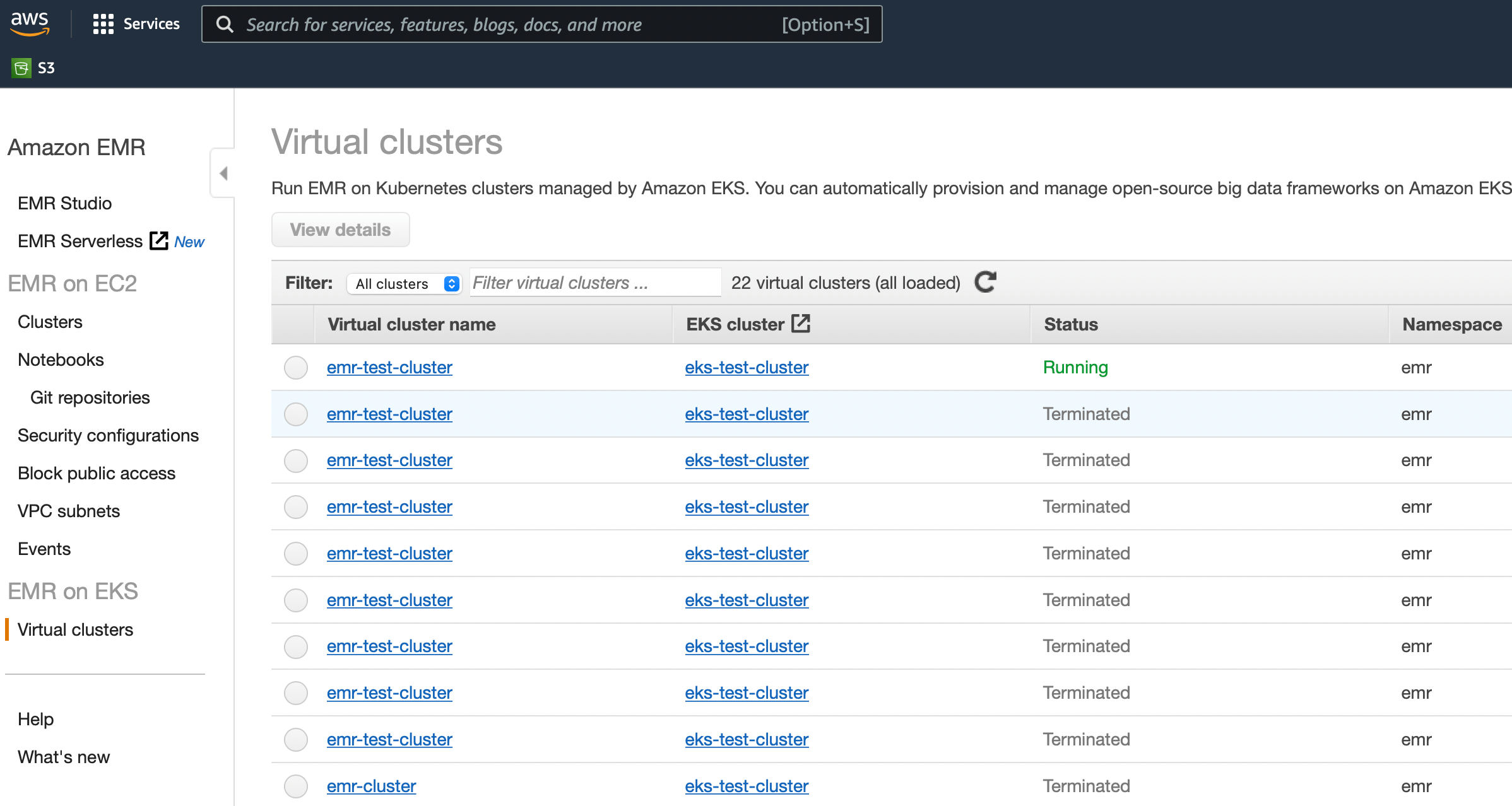Collapse the Amazon EMR side navigation arrow
Viewport: 1512px width, 806px height.
[223, 173]
